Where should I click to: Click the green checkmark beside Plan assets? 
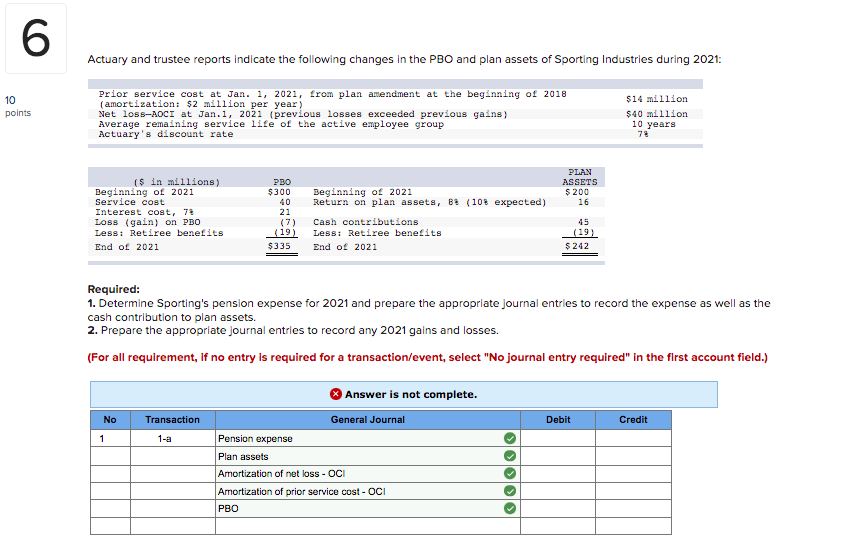click(x=510, y=456)
